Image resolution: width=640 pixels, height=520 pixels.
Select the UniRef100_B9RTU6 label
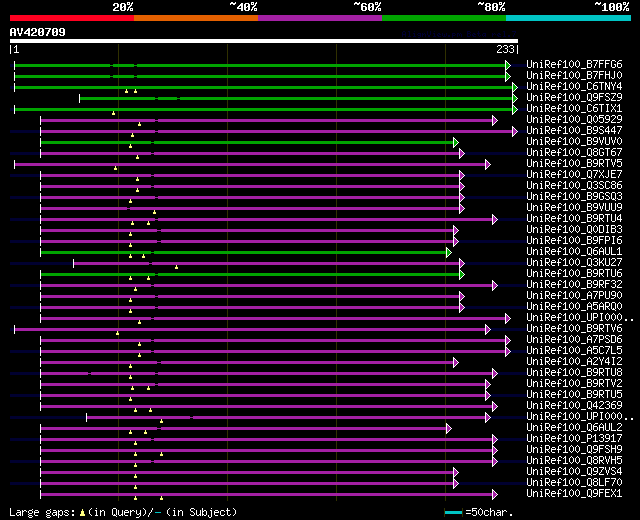point(574,274)
